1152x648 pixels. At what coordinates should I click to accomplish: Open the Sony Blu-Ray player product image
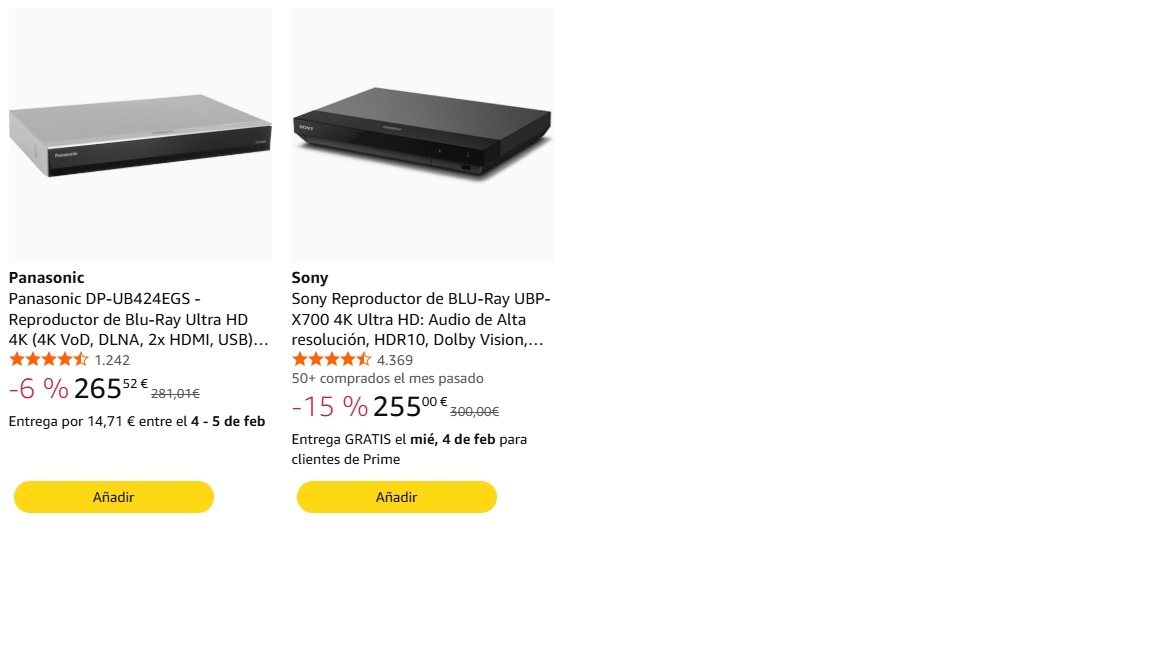pyautogui.click(x=423, y=135)
